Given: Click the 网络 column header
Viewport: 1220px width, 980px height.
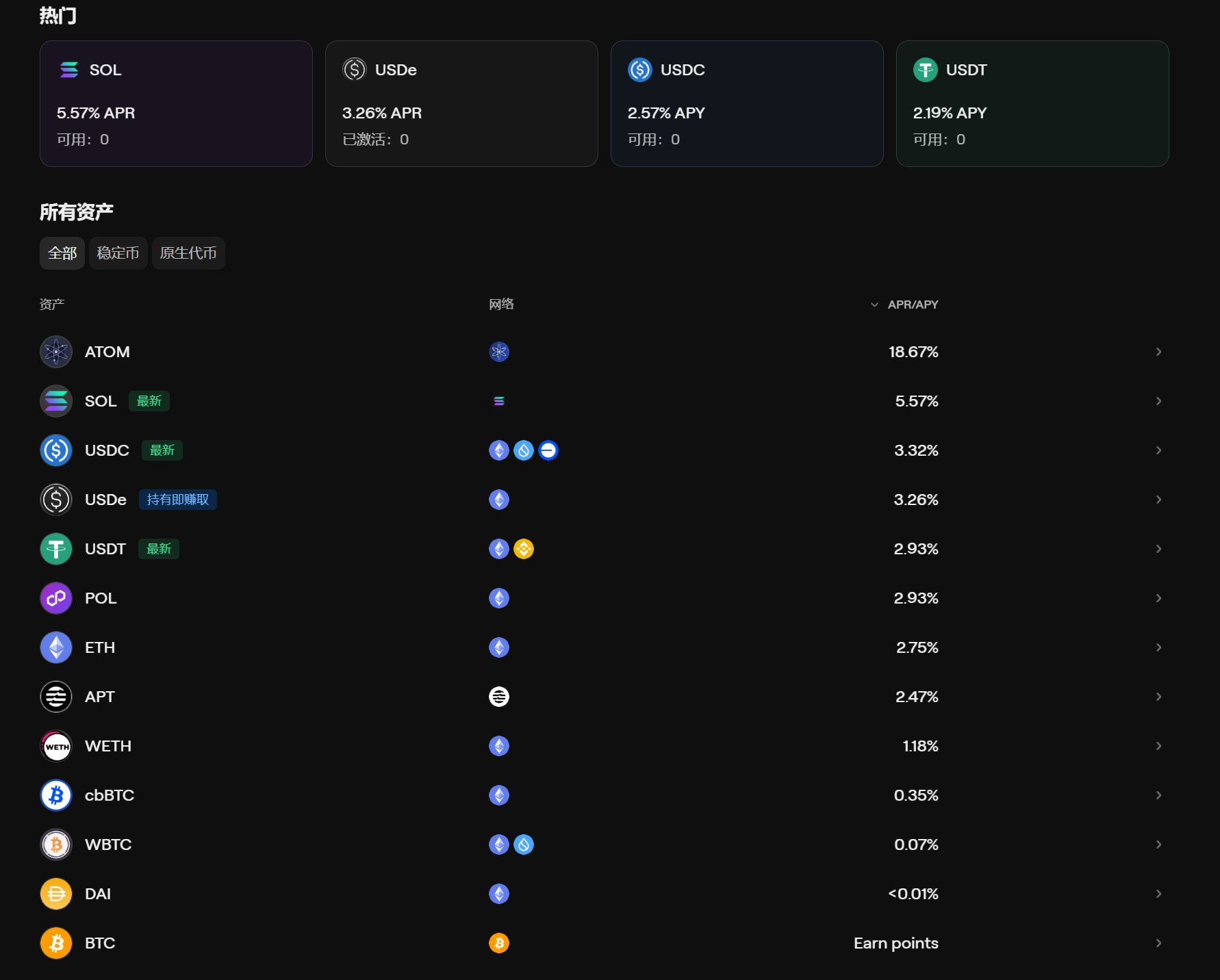Looking at the screenshot, I should pos(501,305).
